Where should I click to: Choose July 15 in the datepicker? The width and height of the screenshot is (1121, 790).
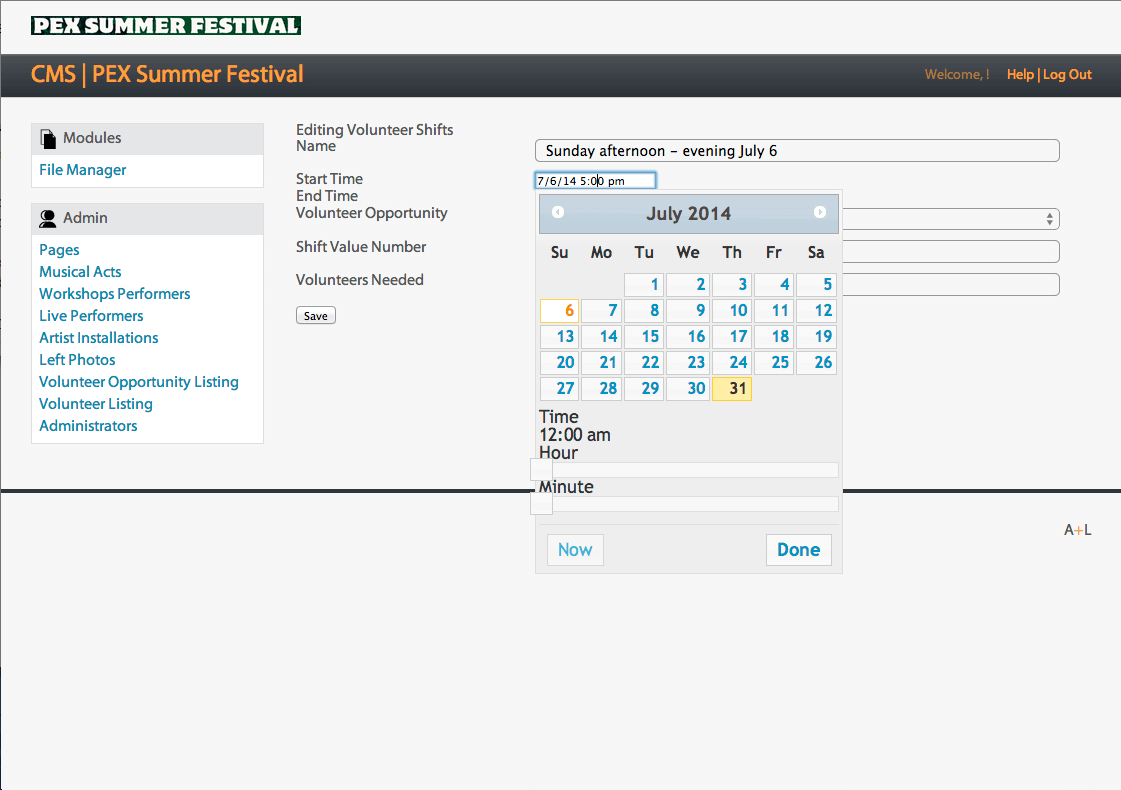point(644,337)
